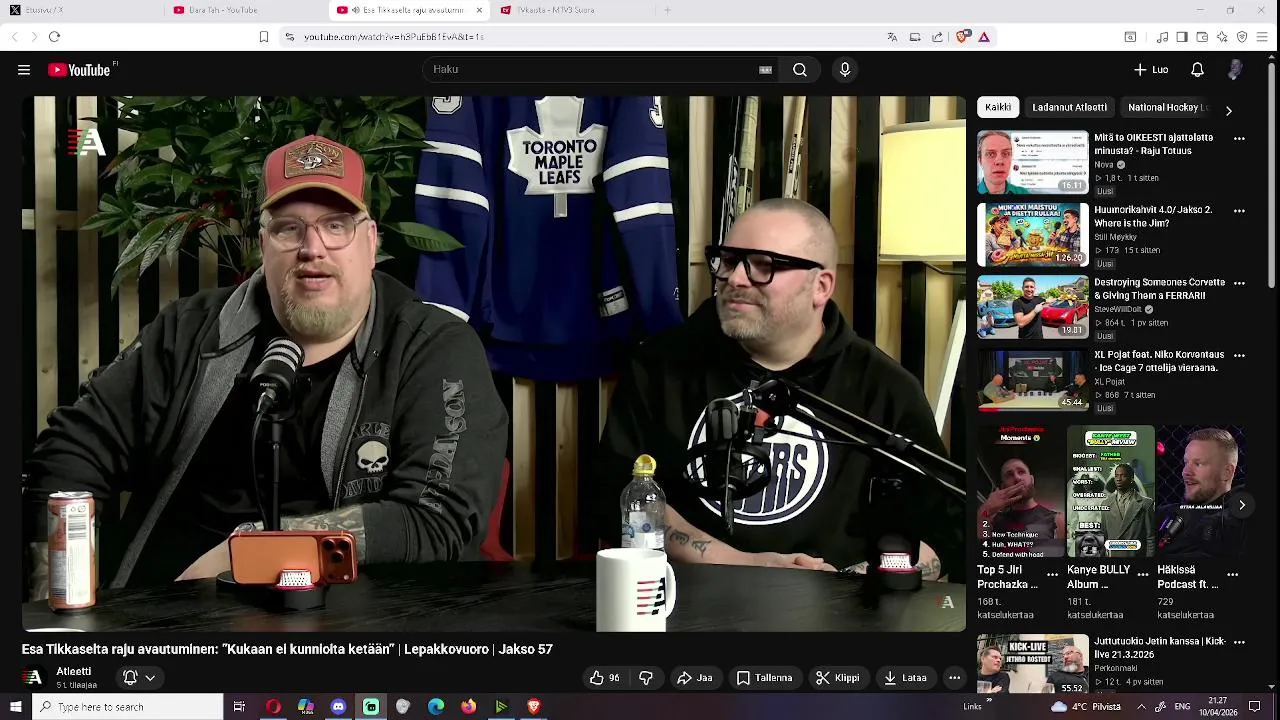
Task: Click the YouTube search magnifier button
Action: 800,70
